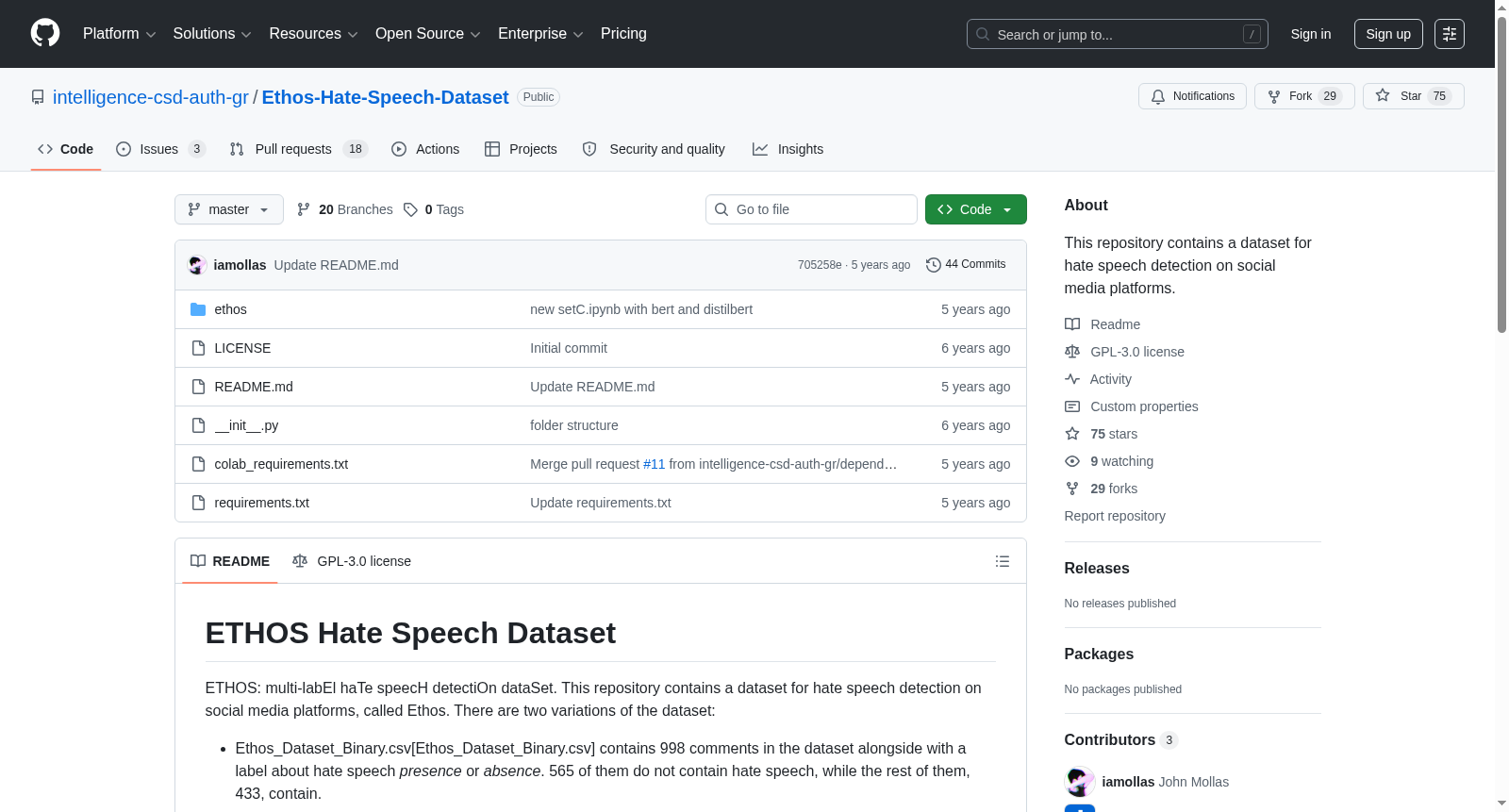1509x812 pixels.
Task: Click the tag icon beside 0 Tags
Action: [410, 209]
